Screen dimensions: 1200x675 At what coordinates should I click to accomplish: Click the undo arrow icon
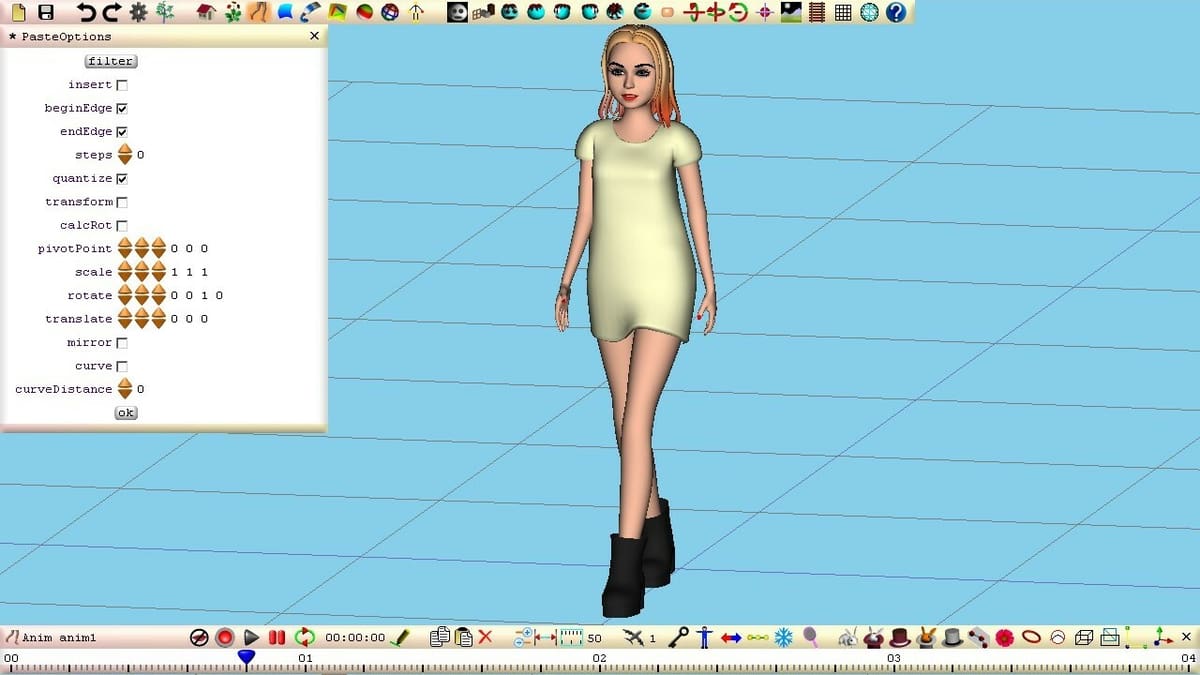coord(87,13)
